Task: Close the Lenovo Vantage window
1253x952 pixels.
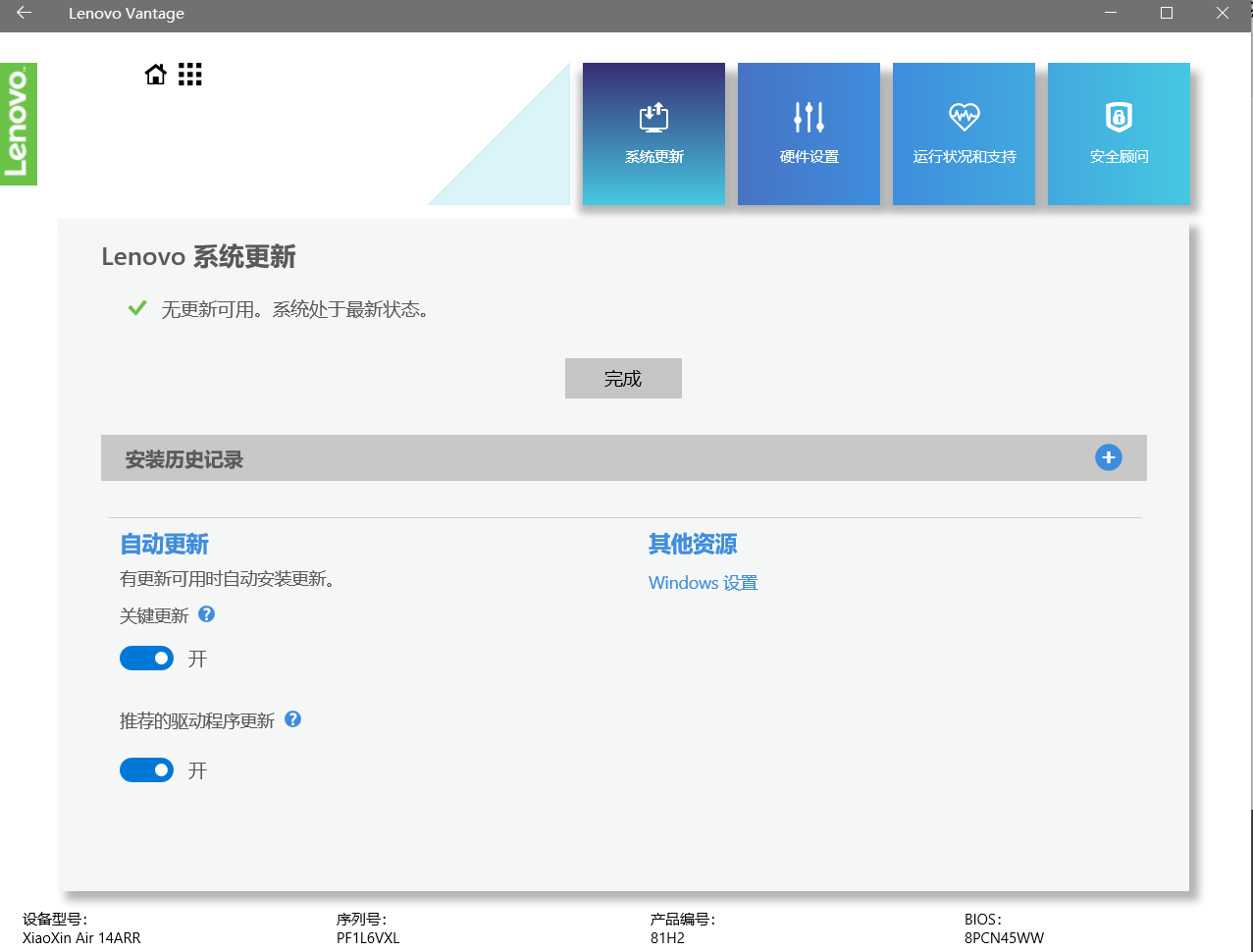Action: 1223,14
